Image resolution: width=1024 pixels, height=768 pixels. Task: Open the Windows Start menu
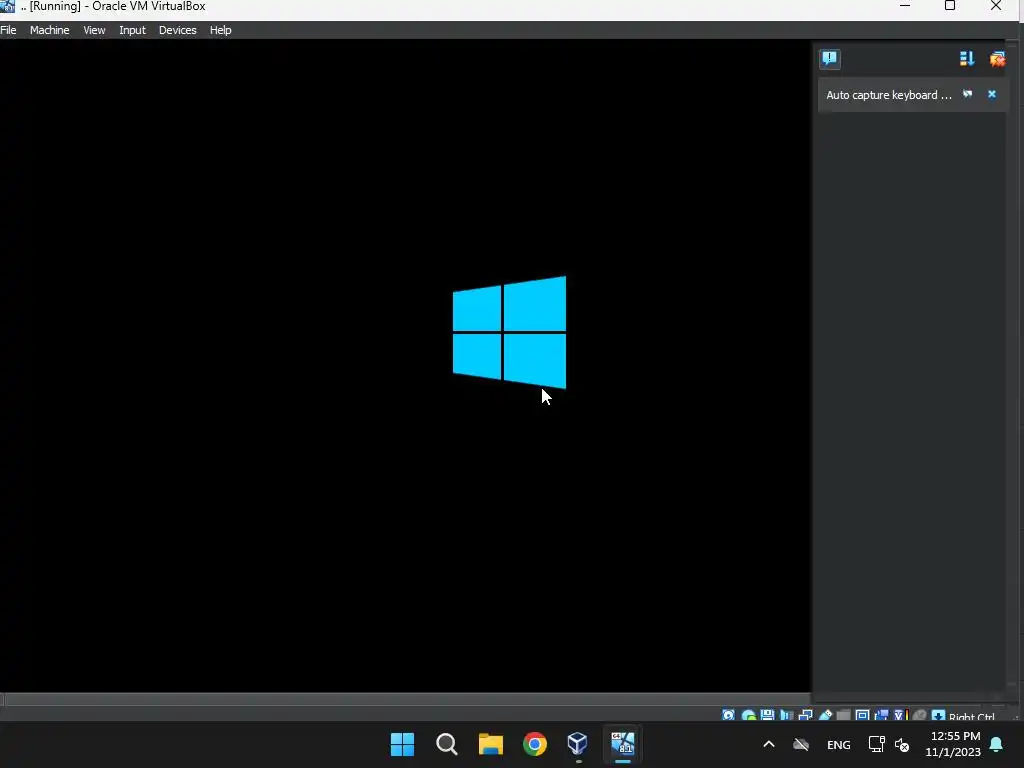pos(402,744)
